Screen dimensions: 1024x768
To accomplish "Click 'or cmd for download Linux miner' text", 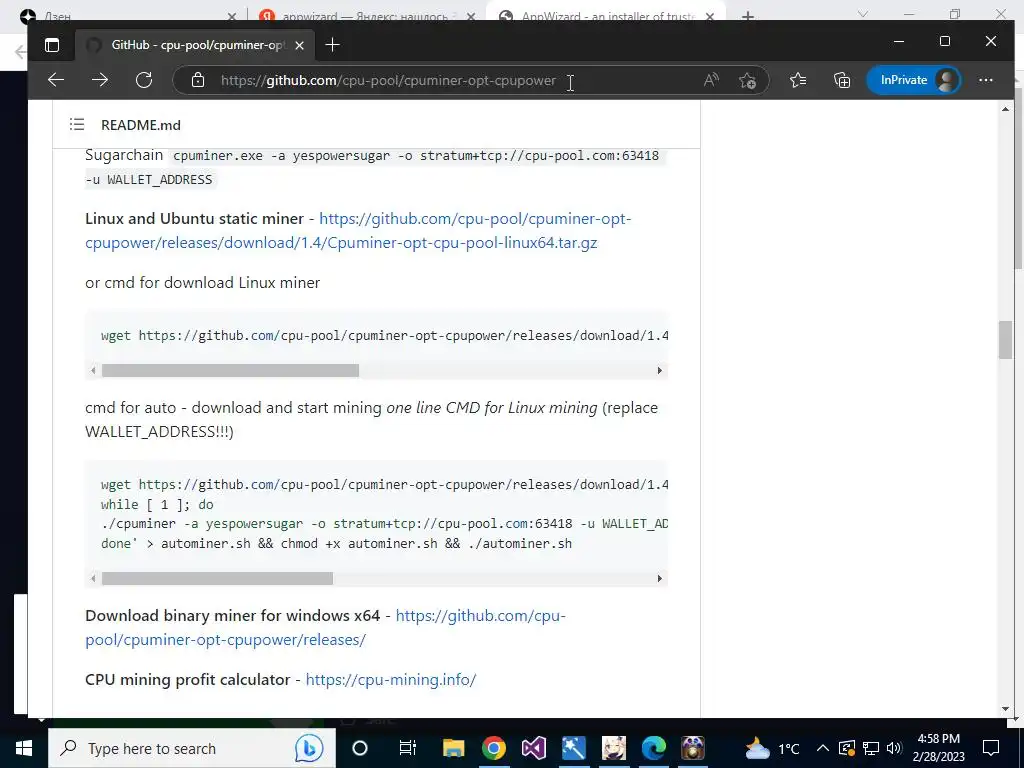I will tap(202, 283).
